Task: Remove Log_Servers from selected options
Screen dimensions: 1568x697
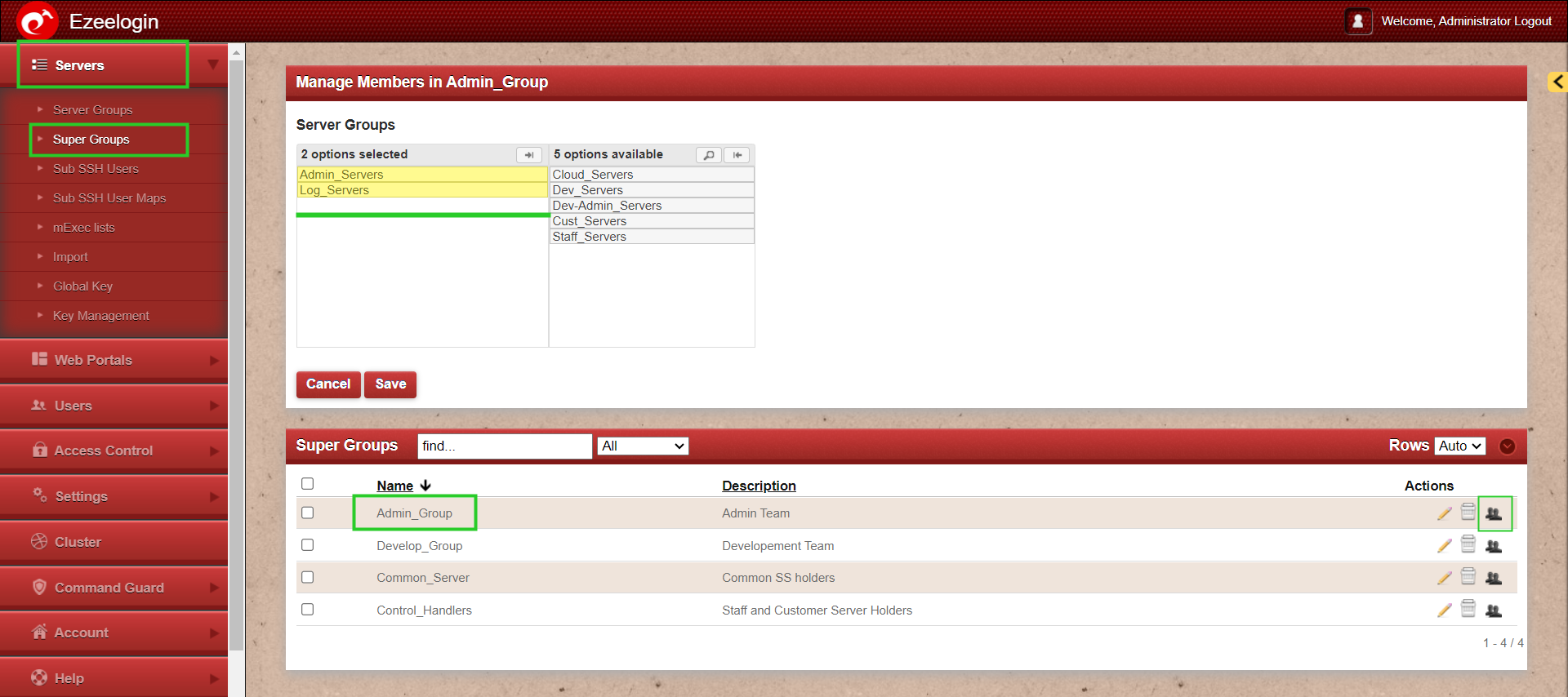Action: [x=422, y=190]
